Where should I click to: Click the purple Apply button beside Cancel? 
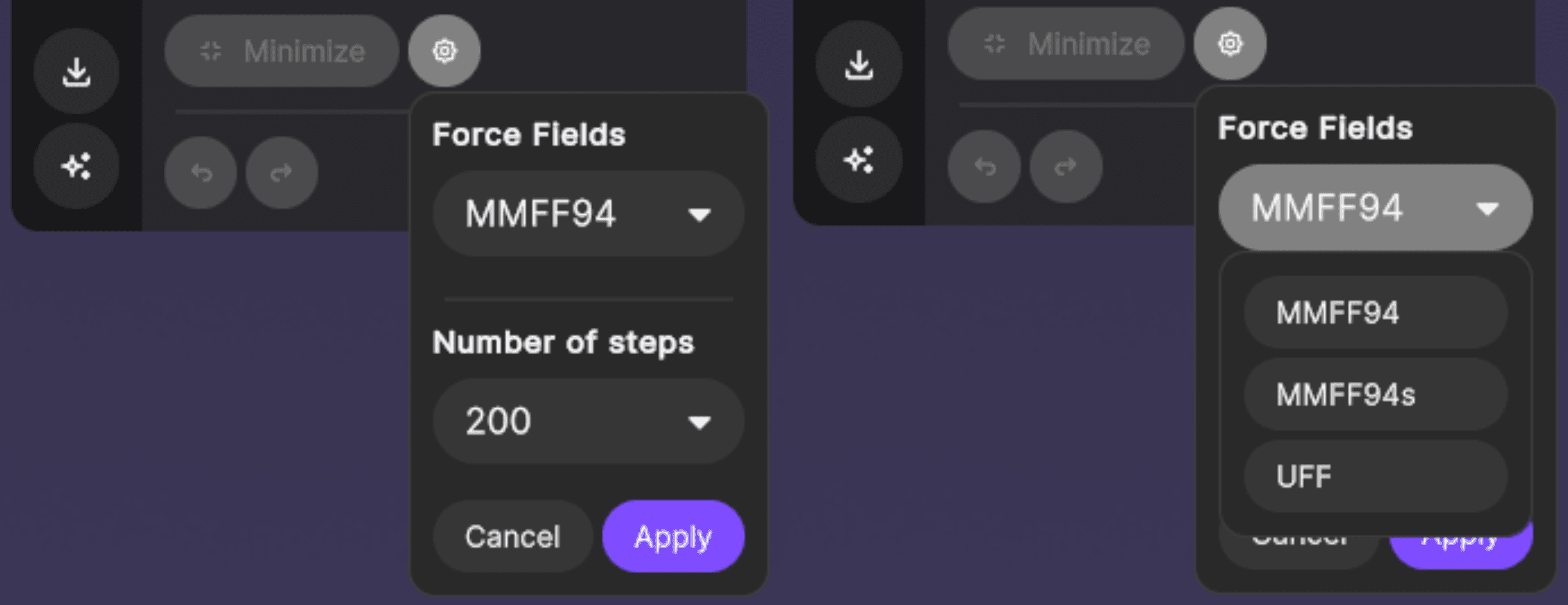coord(672,536)
